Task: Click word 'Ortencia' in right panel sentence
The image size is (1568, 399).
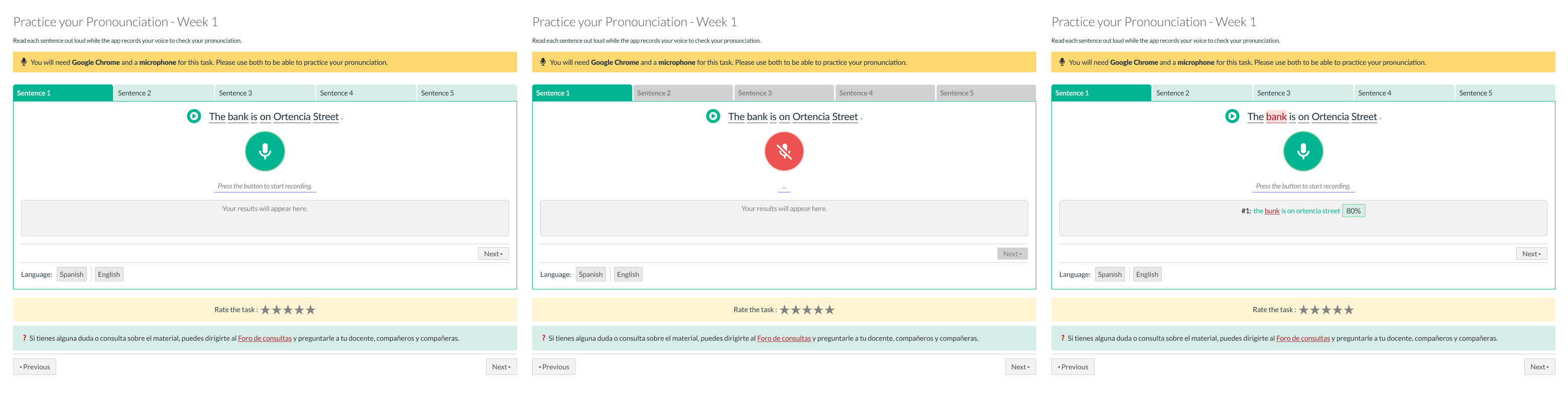Action: click(x=1331, y=117)
